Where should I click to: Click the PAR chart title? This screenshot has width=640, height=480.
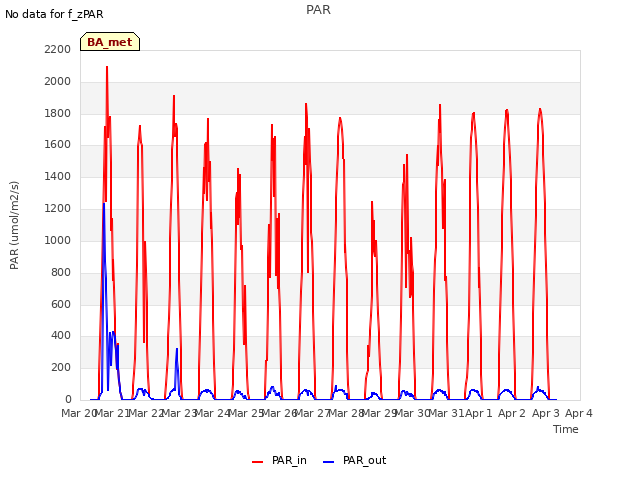pos(318,10)
